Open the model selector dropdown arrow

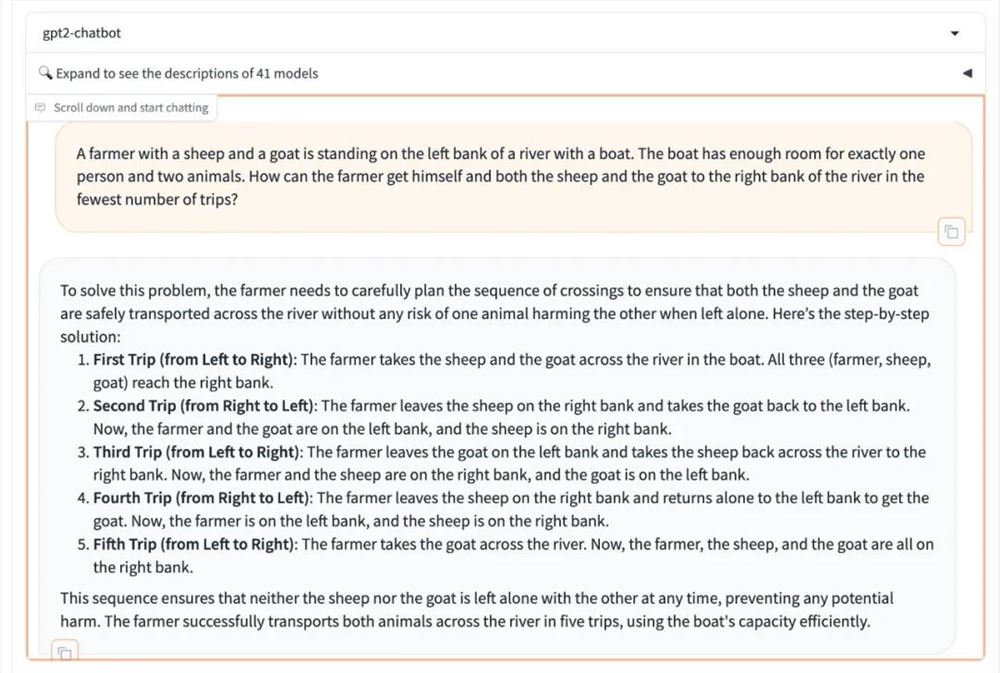click(x=954, y=33)
